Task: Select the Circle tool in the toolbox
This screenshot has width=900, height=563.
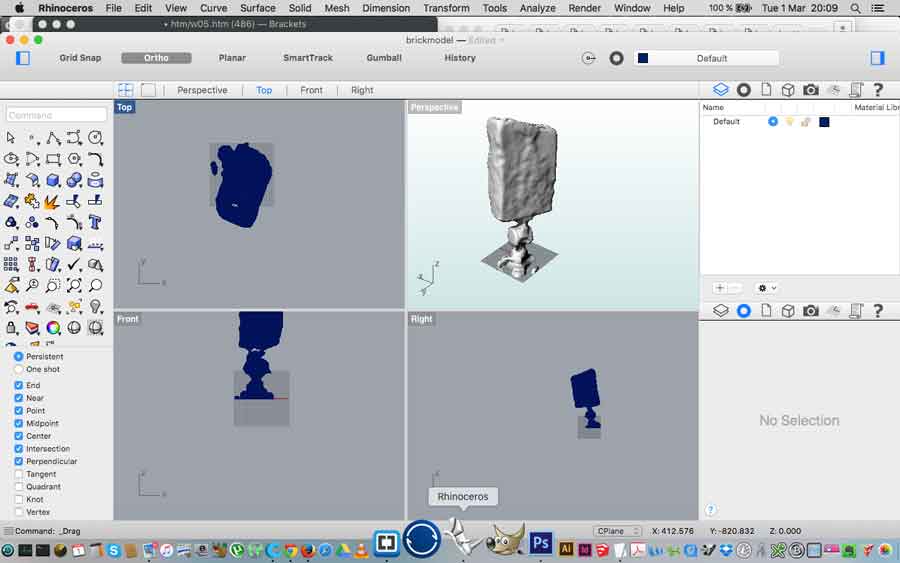Action: pos(95,138)
